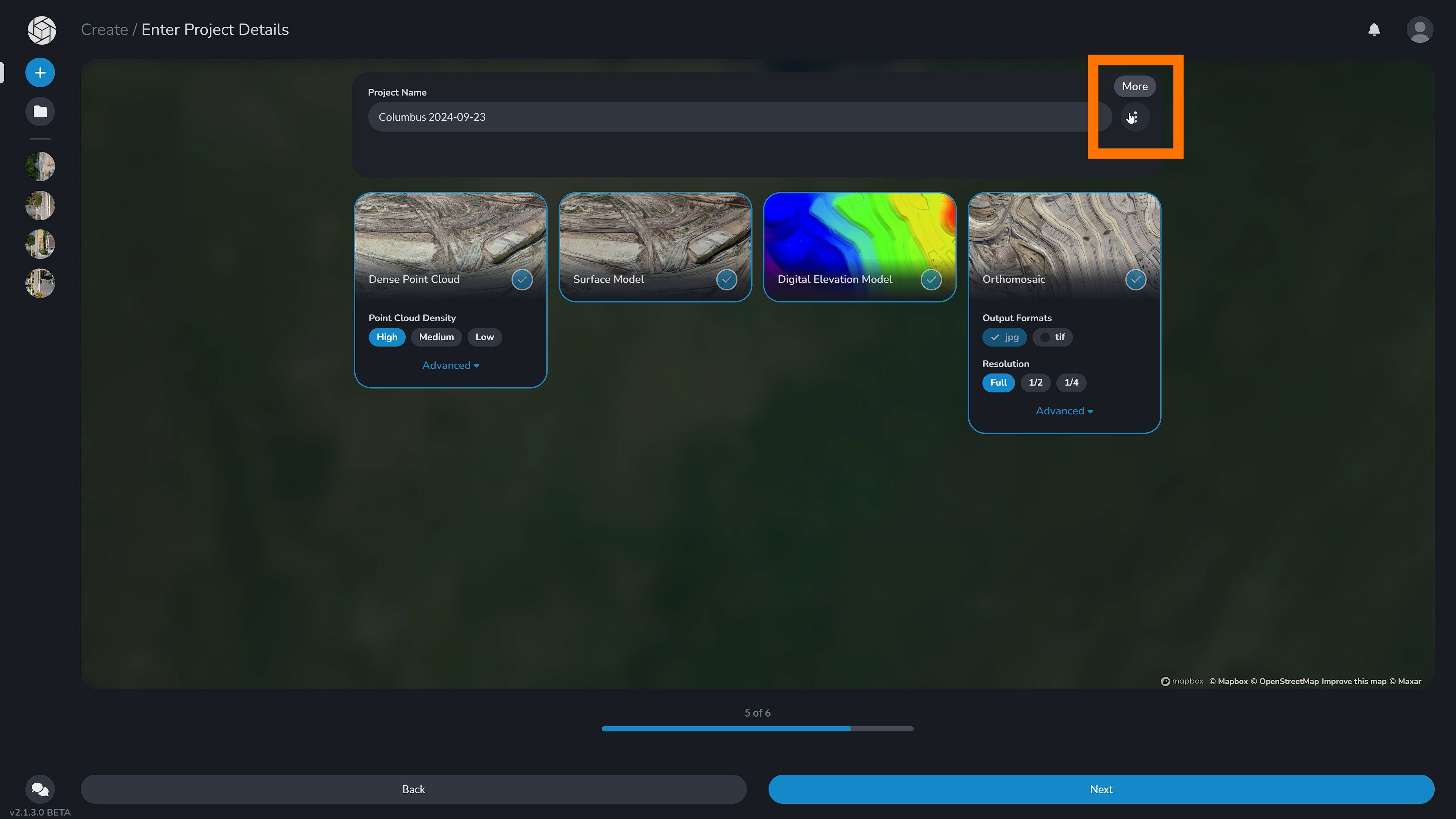This screenshot has height=819, width=1456.
Task: Select Medium point cloud density
Action: pos(436,337)
